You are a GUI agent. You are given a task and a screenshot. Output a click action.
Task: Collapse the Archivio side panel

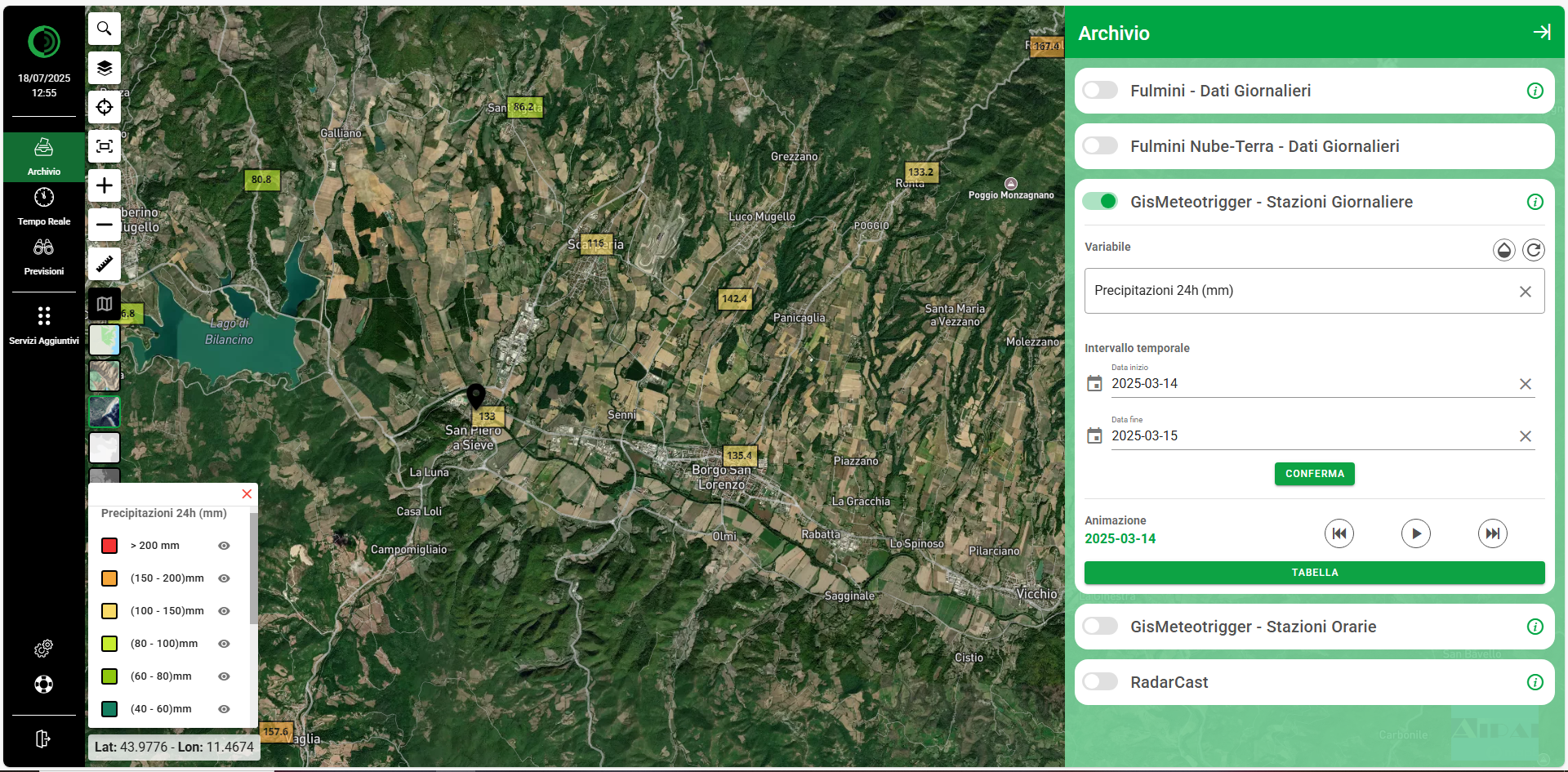tap(1541, 33)
